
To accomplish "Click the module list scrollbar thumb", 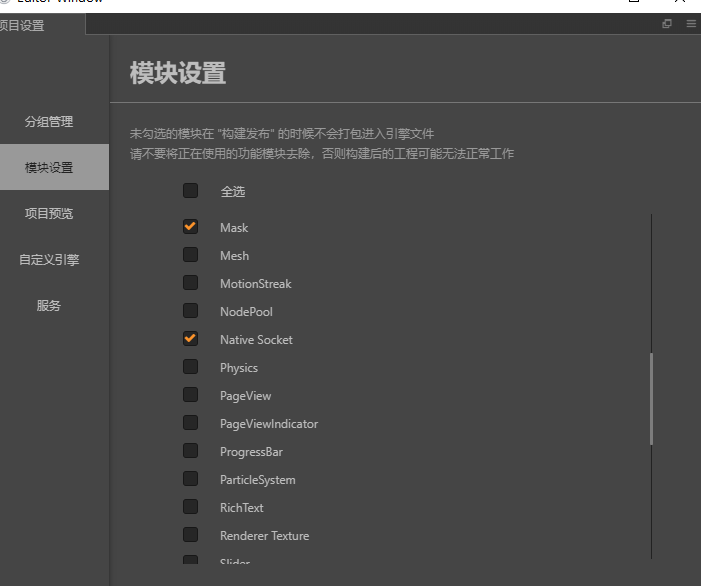I will tap(651, 399).
